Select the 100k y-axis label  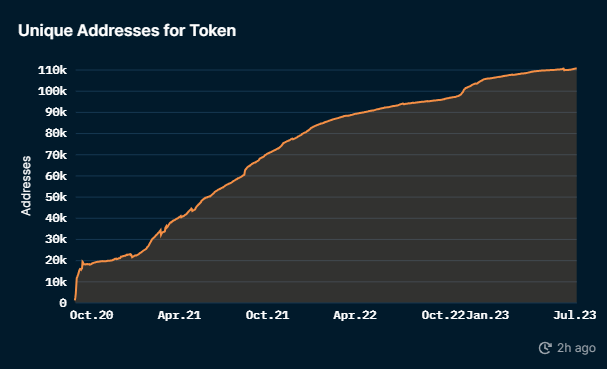pyautogui.click(x=52, y=91)
